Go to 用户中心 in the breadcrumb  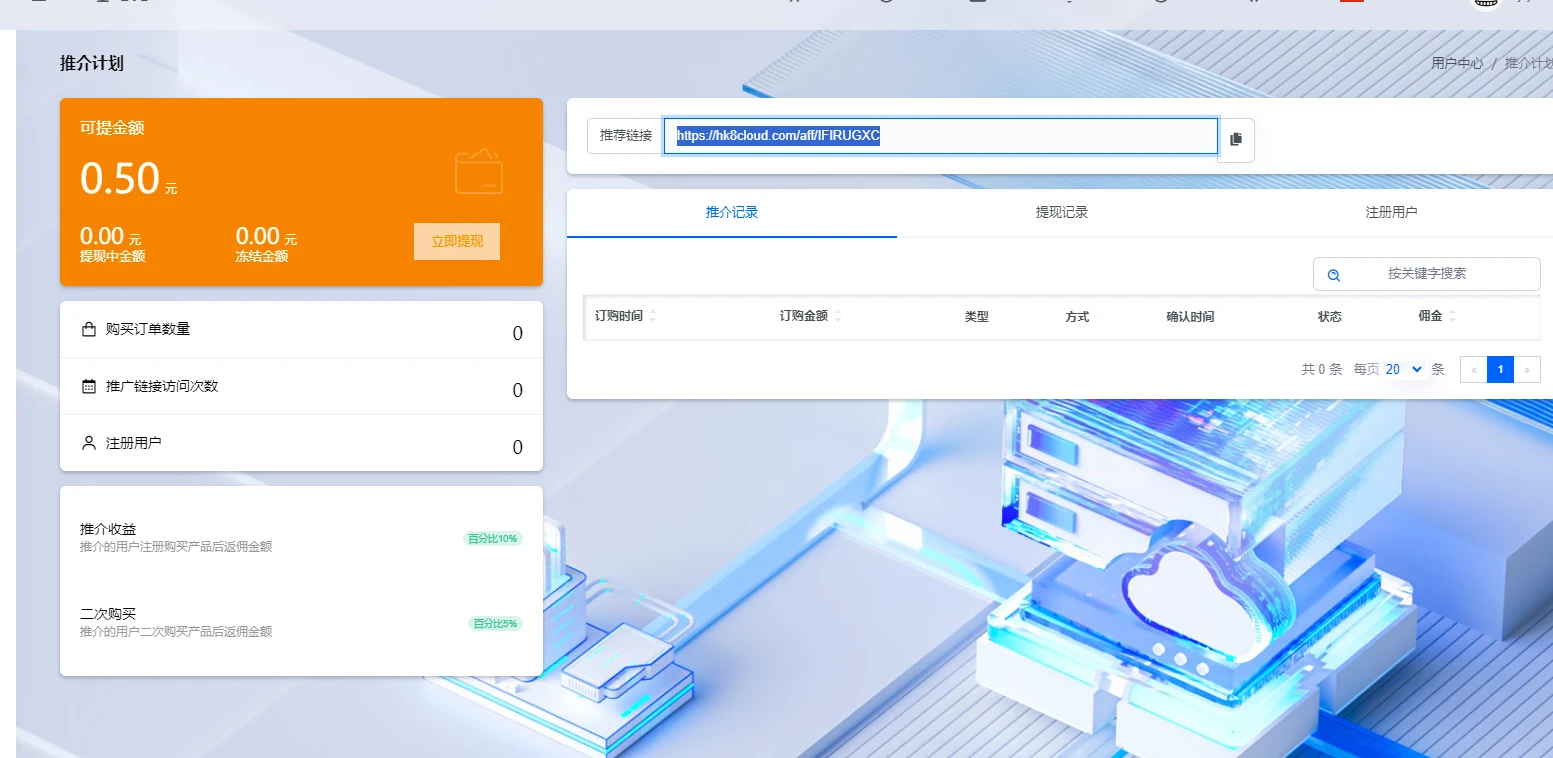point(1457,63)
